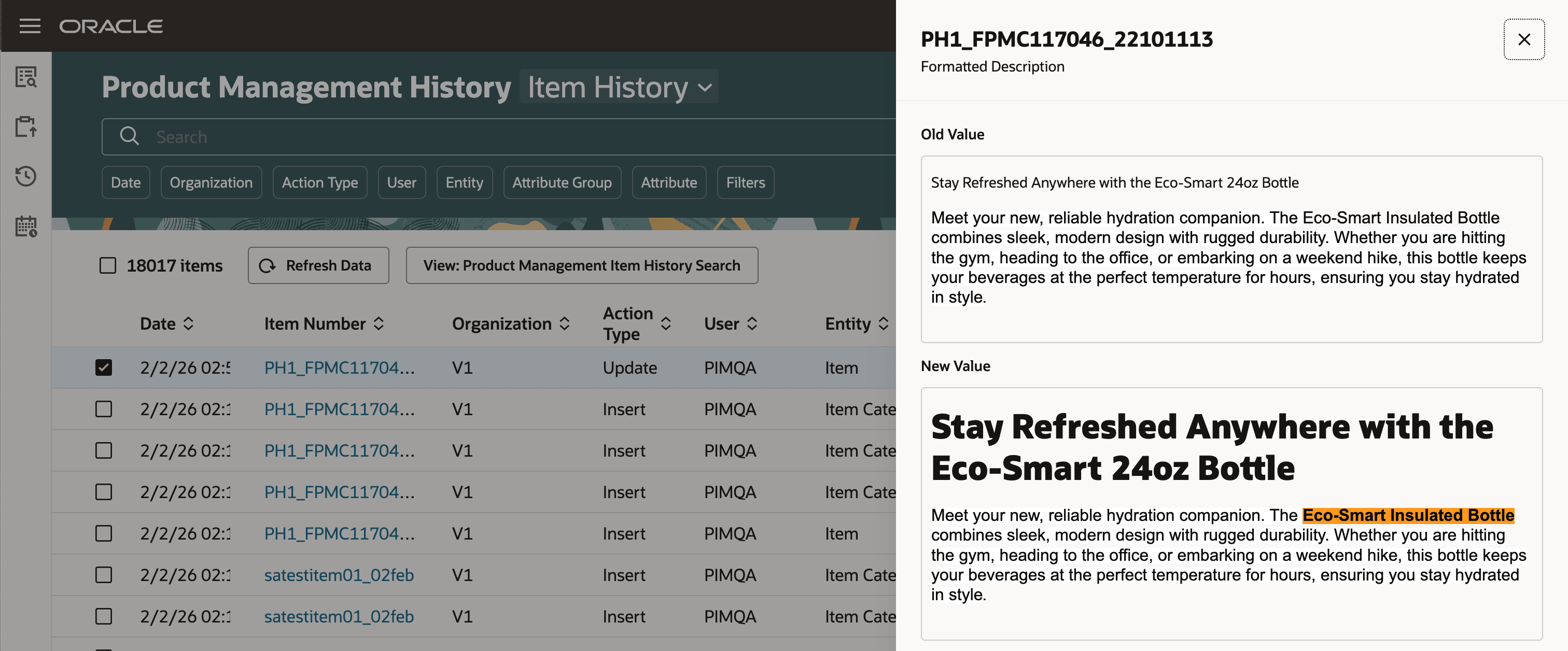This screenshot has height=651, width=1568.
Task: Open the Attribute Group filter dropdown
Action: point(561,182)
